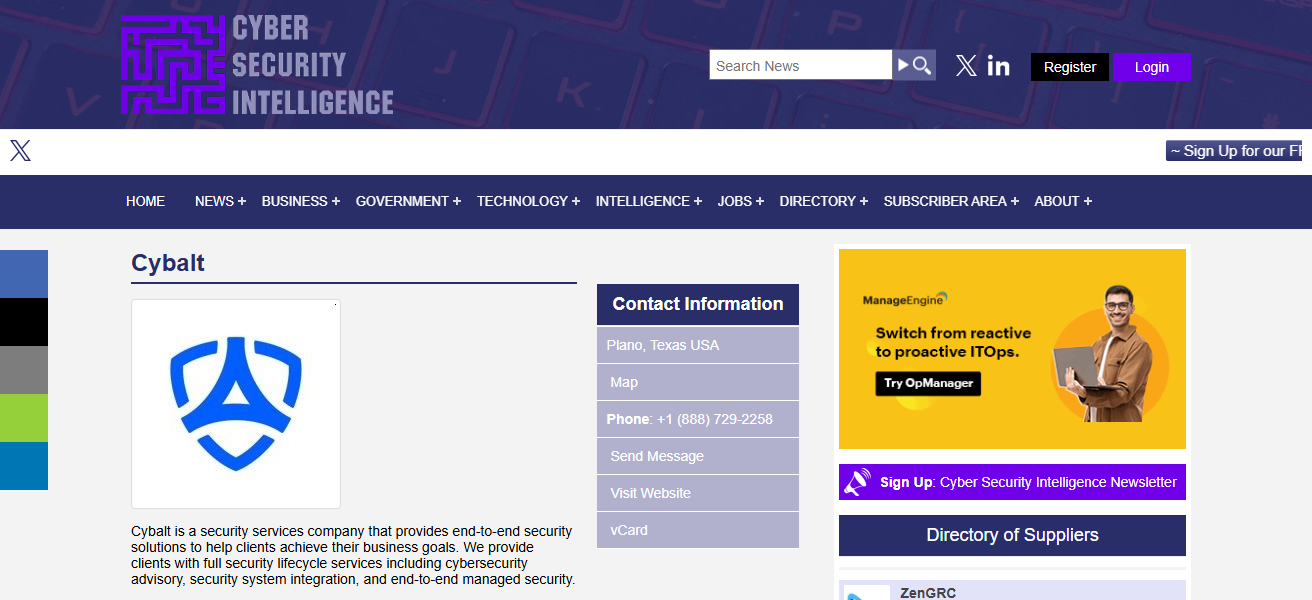Open the ZenGRC supplier entry
This screenshot has height=600, width=1312.
click(x=928, y=593)
